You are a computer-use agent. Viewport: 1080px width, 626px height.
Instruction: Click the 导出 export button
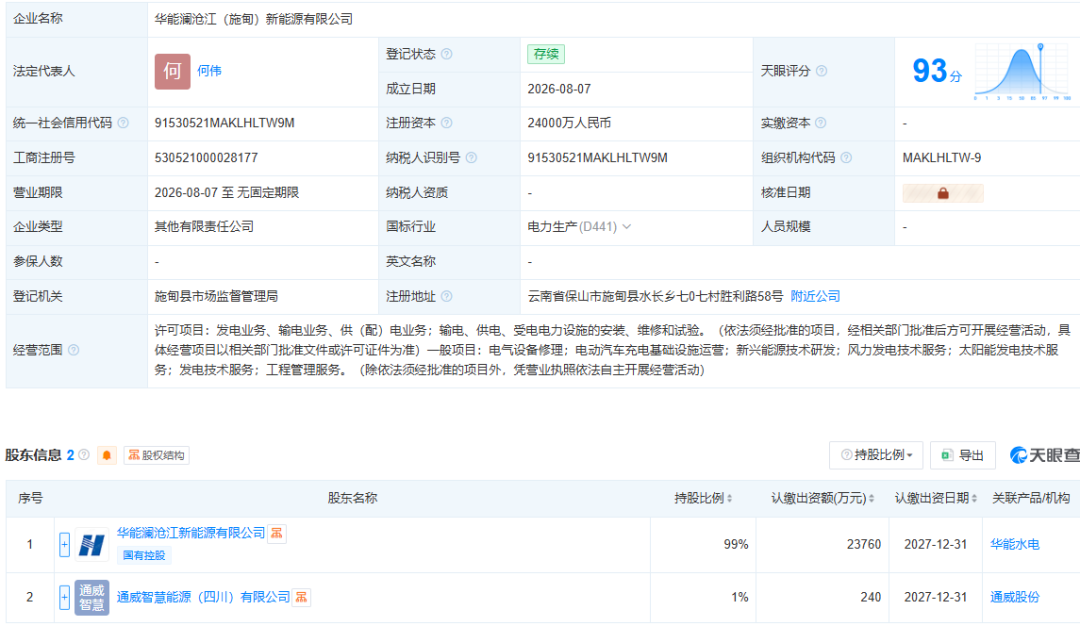[962, 455]
